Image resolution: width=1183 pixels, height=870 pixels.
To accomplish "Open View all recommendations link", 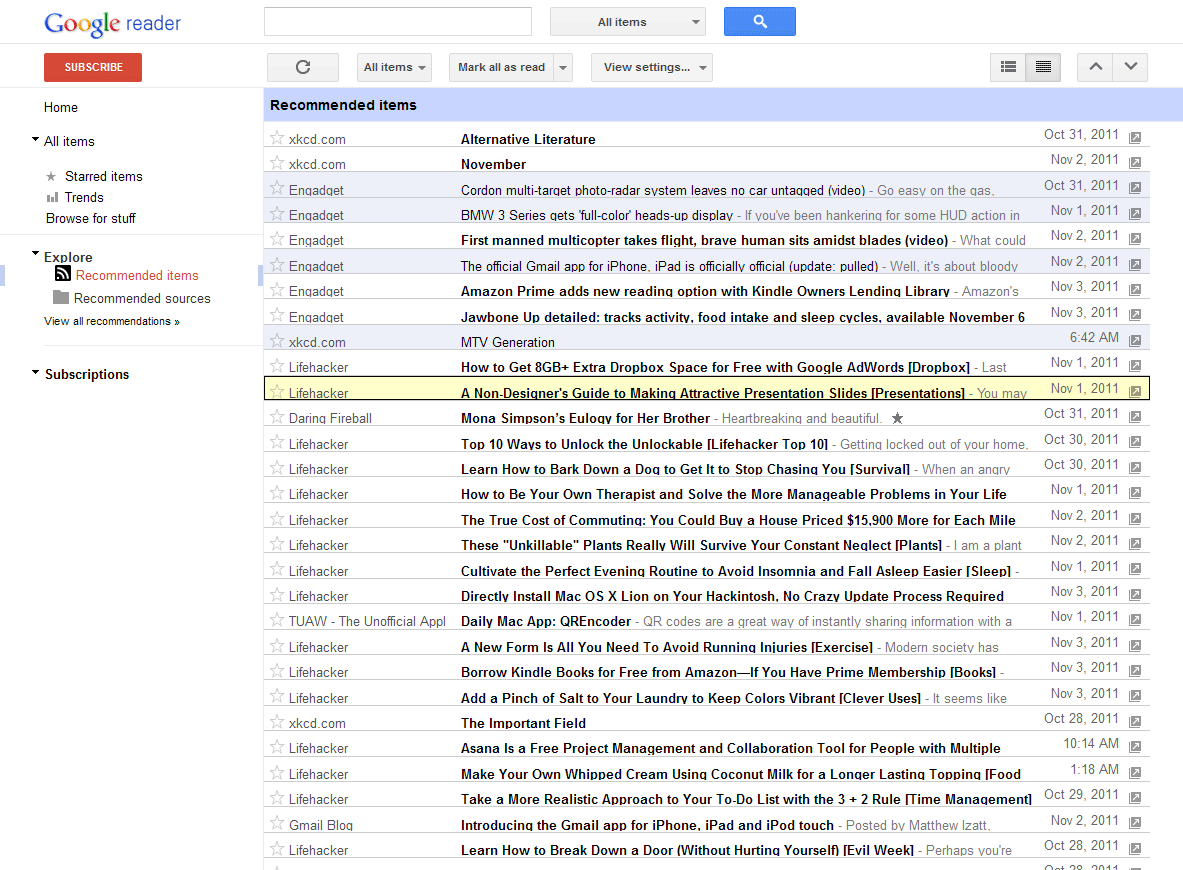I will click(112, 321).
